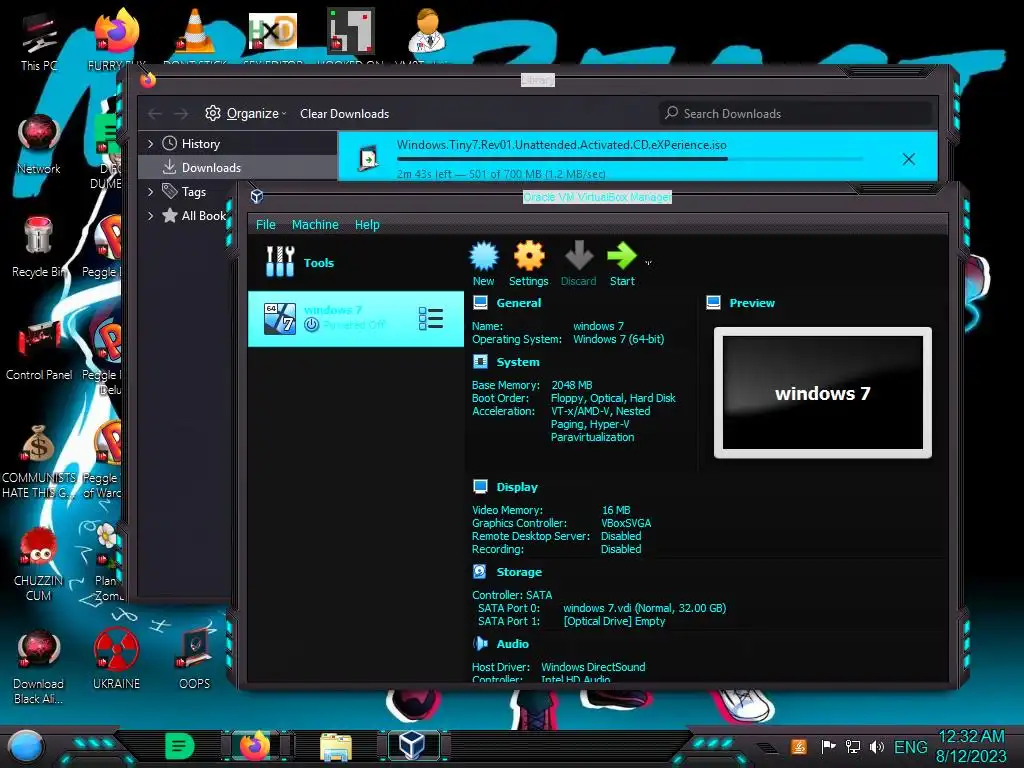1024x768 pixels.
Task: Click the network tray icon
Action: [852, 746]
